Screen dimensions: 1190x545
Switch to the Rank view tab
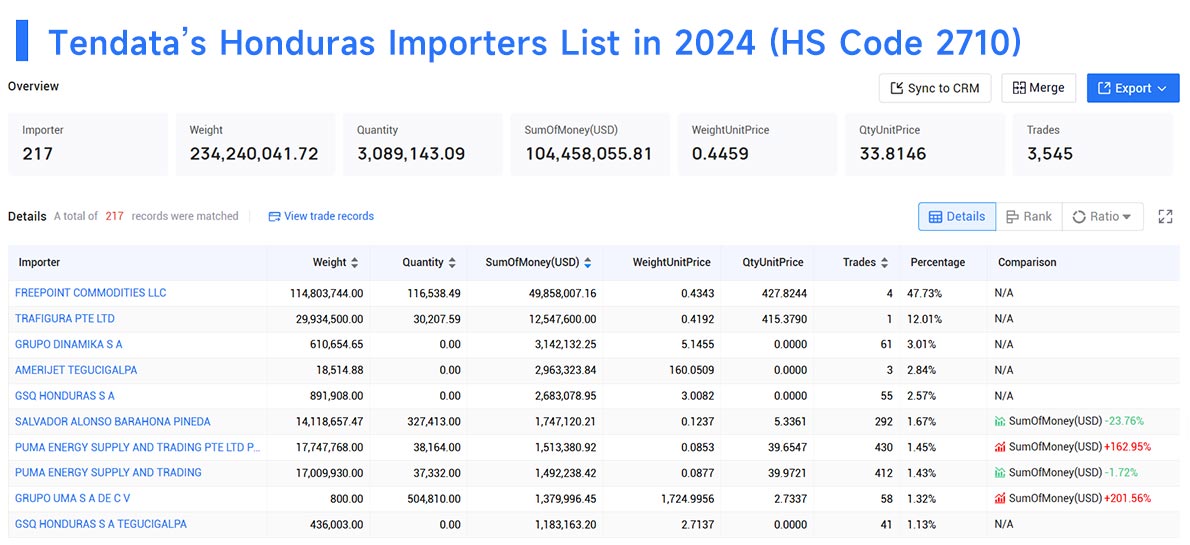click(1028, 216)
